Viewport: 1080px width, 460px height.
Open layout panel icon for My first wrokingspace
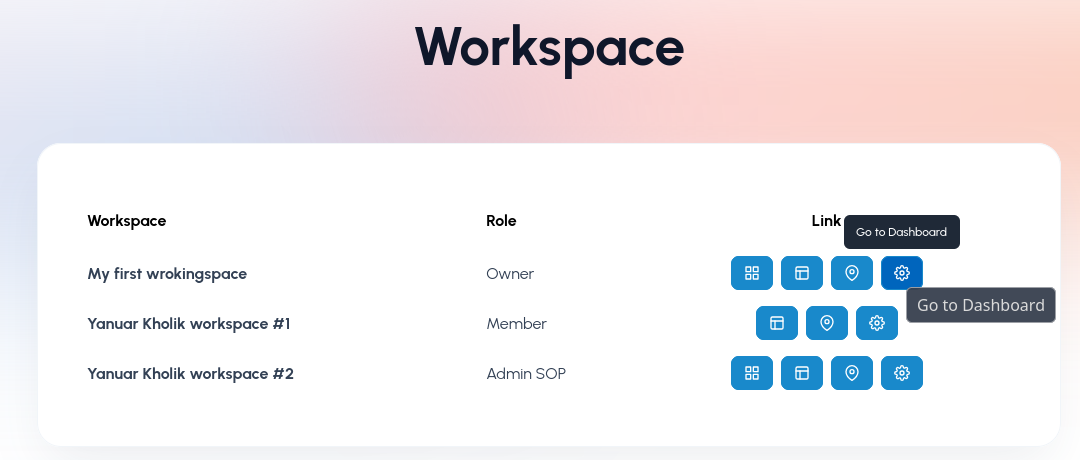click(x=802, y=273)
